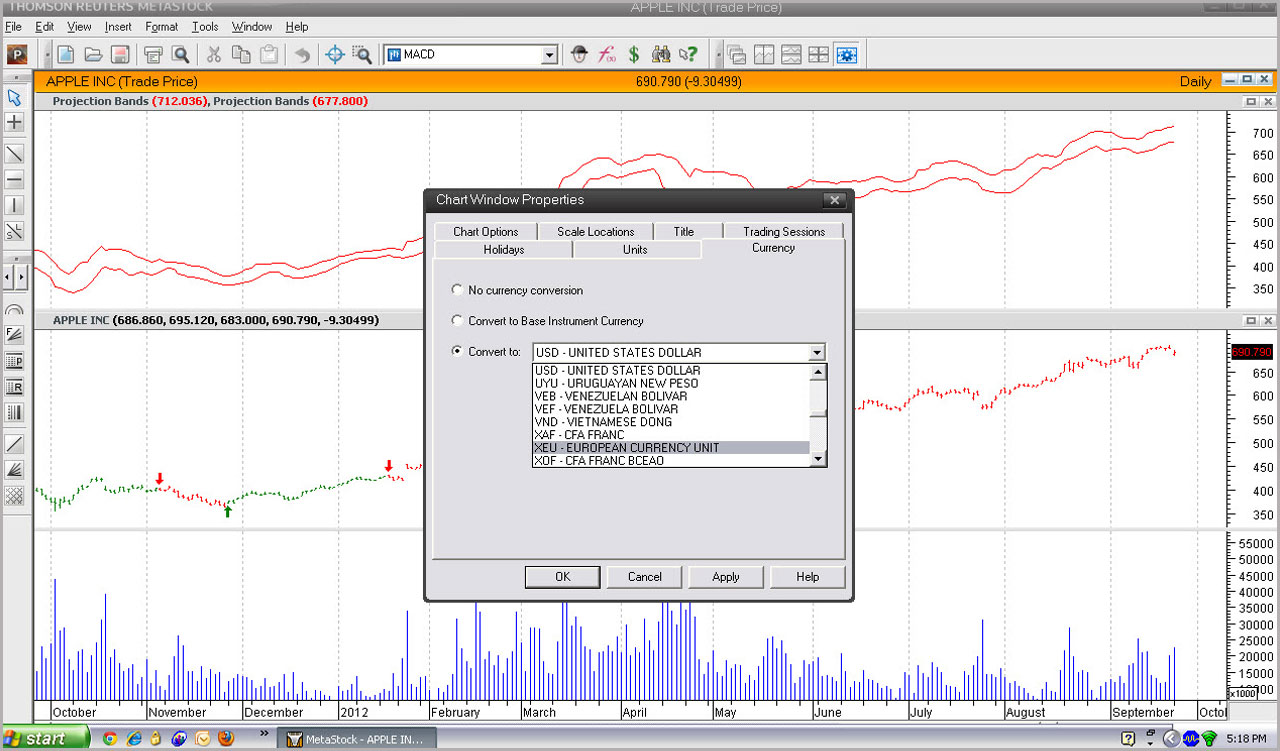Viewport: 1280px width, 751px height.
Task: Open the Indicator Builder function icon
Action: (606, 55)
